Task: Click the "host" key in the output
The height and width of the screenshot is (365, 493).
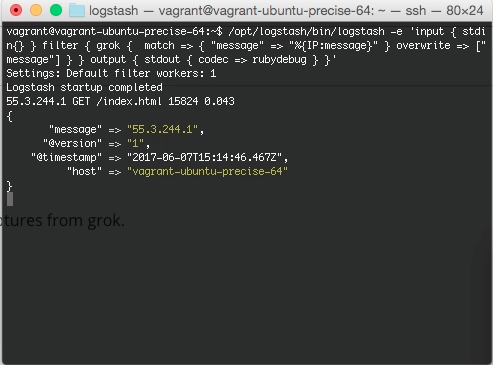Action: [x=84, y=171]
